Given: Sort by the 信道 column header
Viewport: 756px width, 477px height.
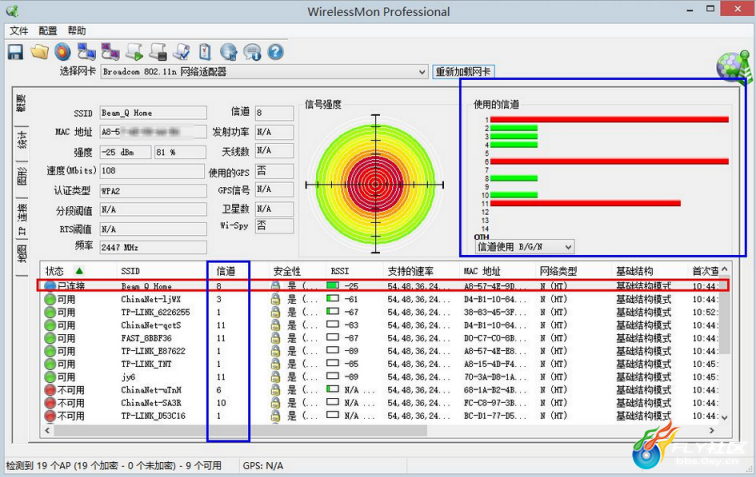Looking at the screenshot, I should point(226,271).
